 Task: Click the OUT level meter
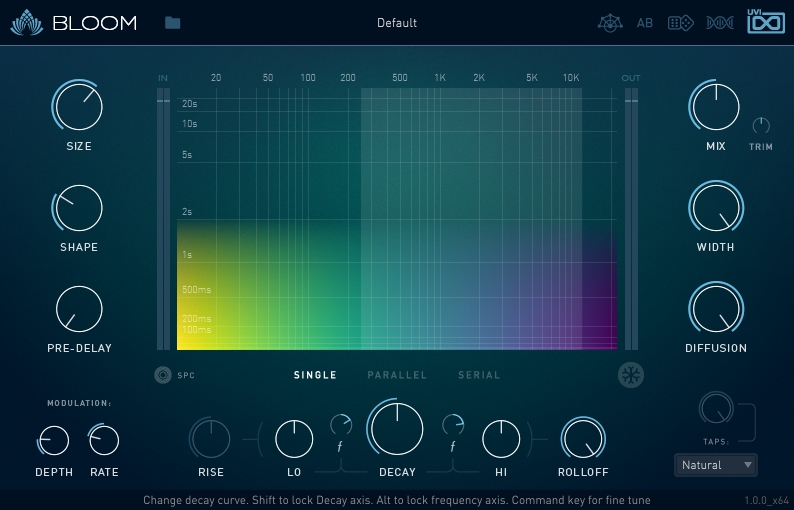631,219
